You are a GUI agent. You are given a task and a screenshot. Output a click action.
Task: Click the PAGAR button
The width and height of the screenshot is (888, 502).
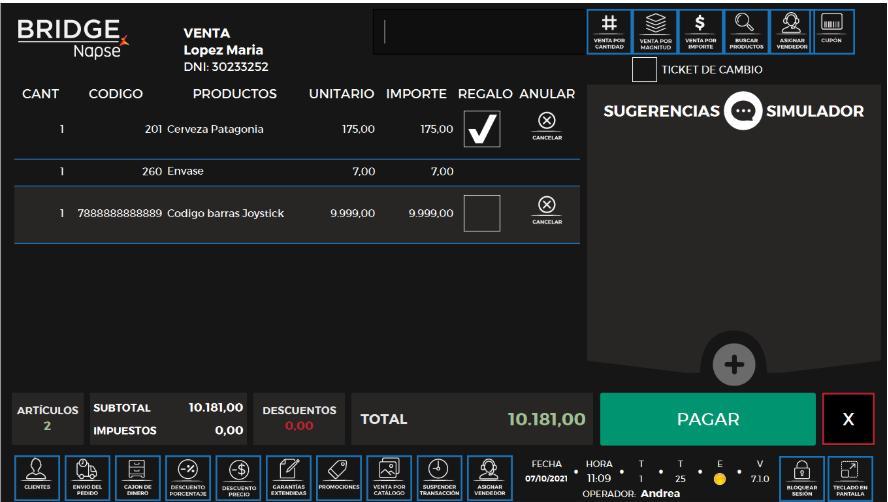tap(708, 419)
